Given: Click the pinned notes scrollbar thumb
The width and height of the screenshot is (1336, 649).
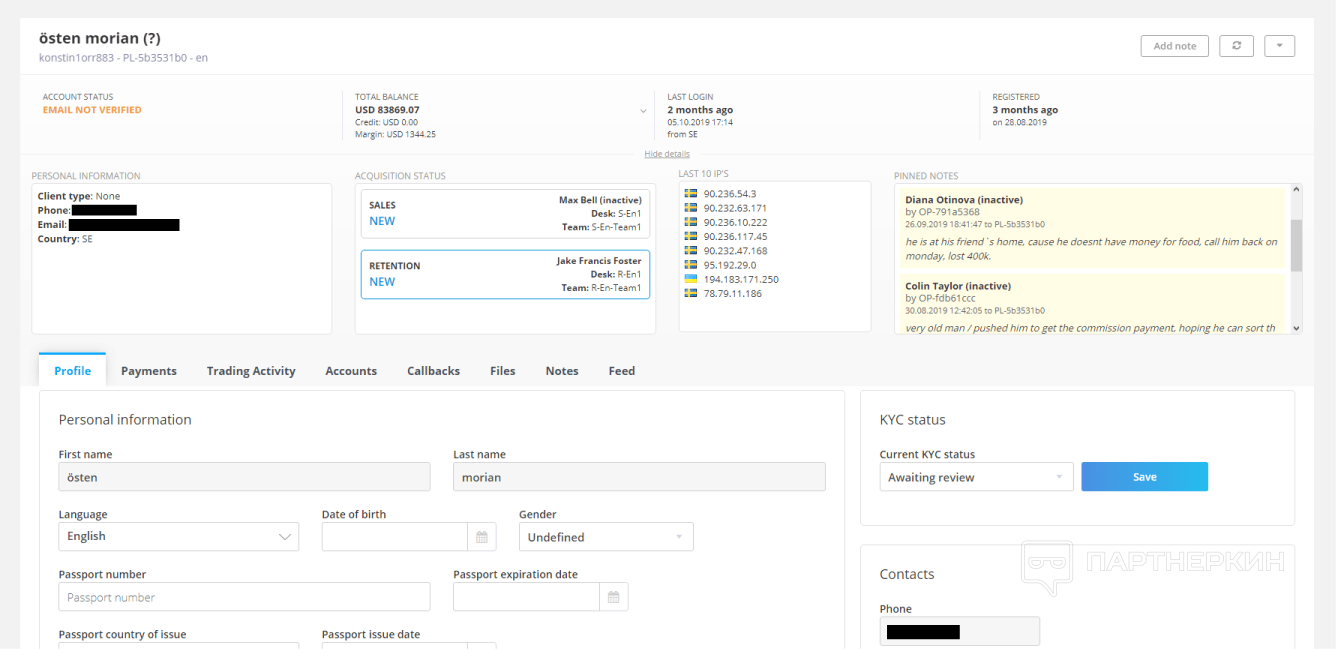Looking at the screenshot, I should 1296,245.
